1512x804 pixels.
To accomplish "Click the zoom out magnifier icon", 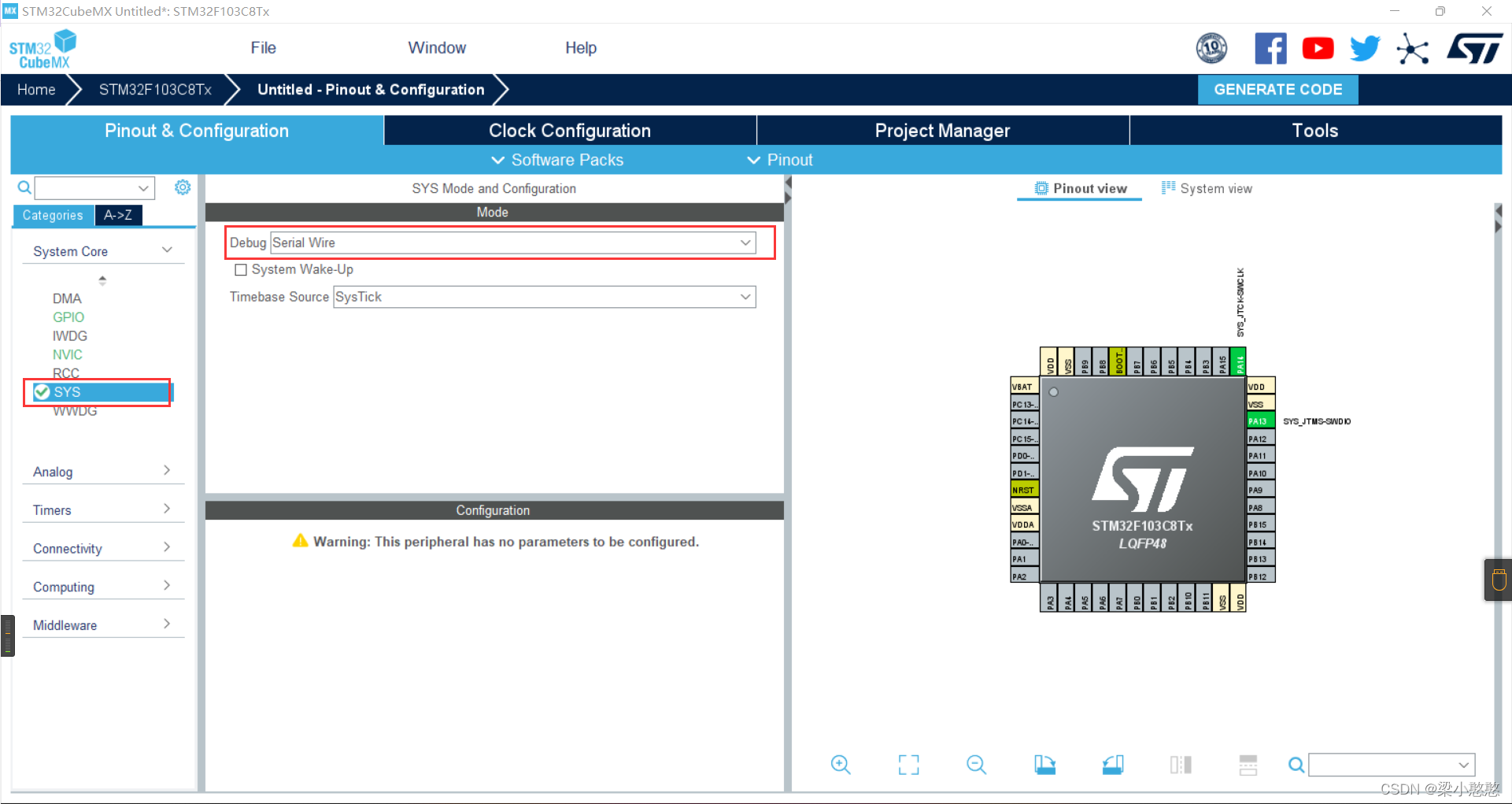I will coord(976,765).
